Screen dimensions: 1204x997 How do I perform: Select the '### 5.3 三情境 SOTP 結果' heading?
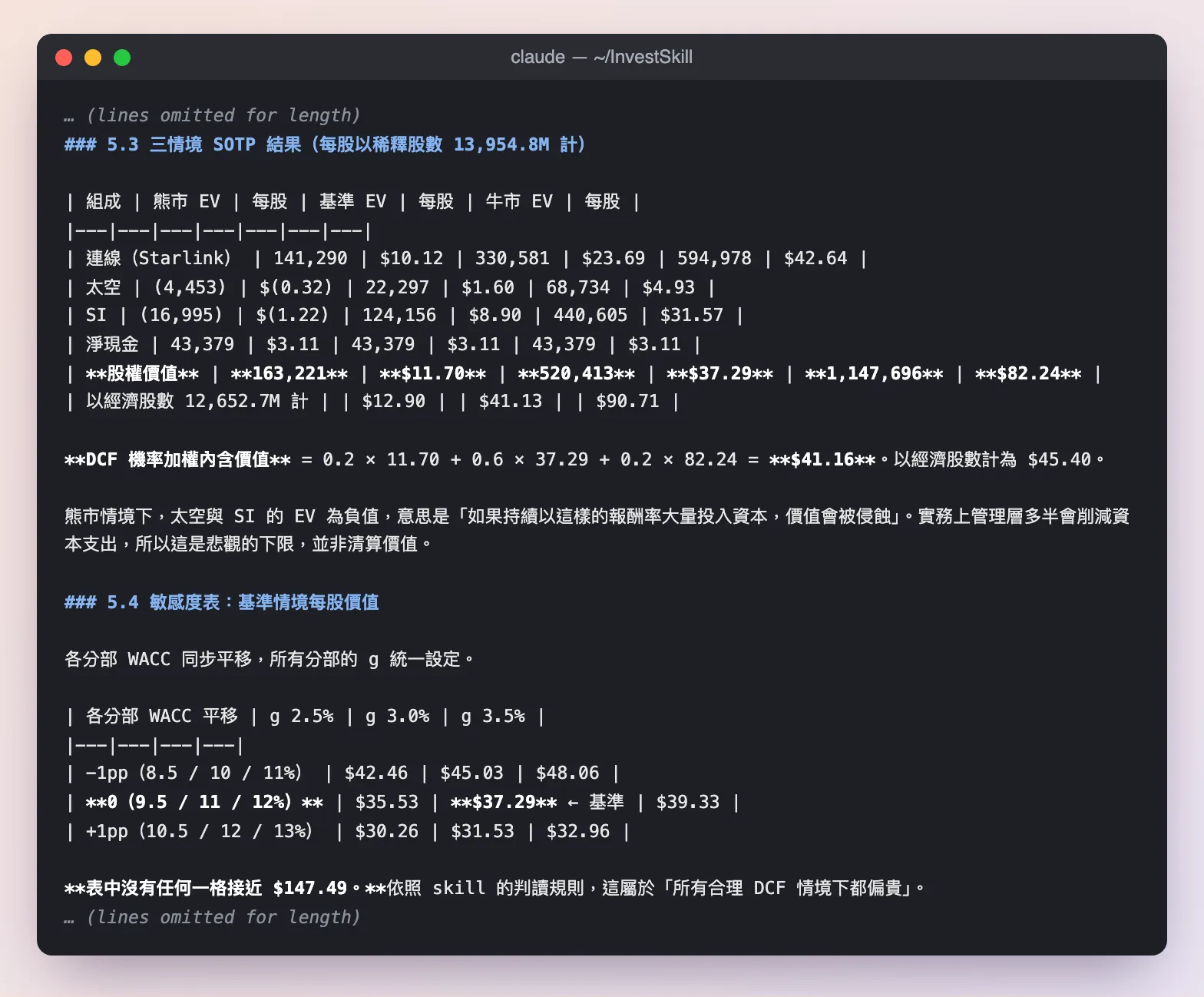coord(325,144)
